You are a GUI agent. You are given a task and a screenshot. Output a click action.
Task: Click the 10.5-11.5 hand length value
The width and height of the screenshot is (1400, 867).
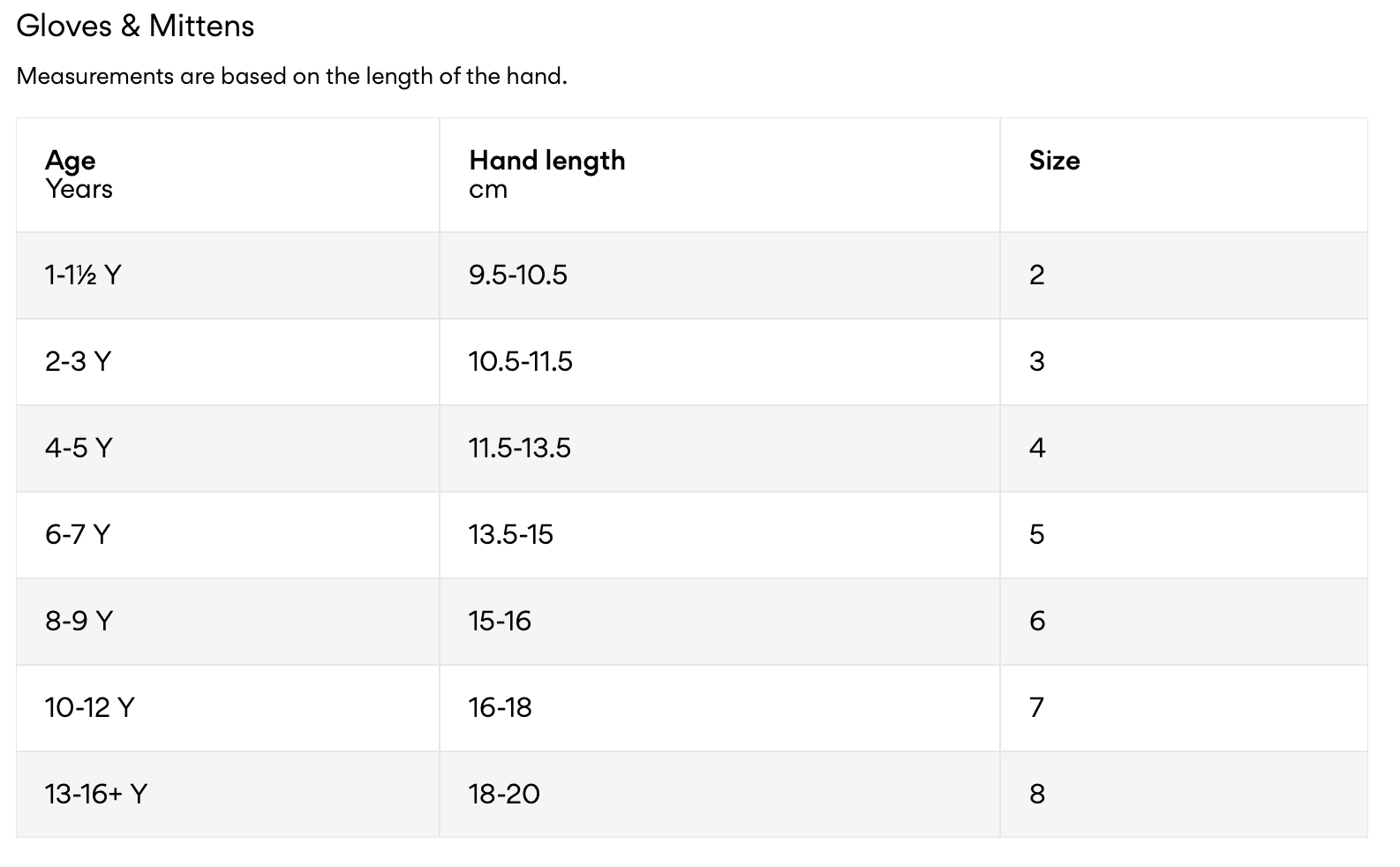tap(520, 362)
